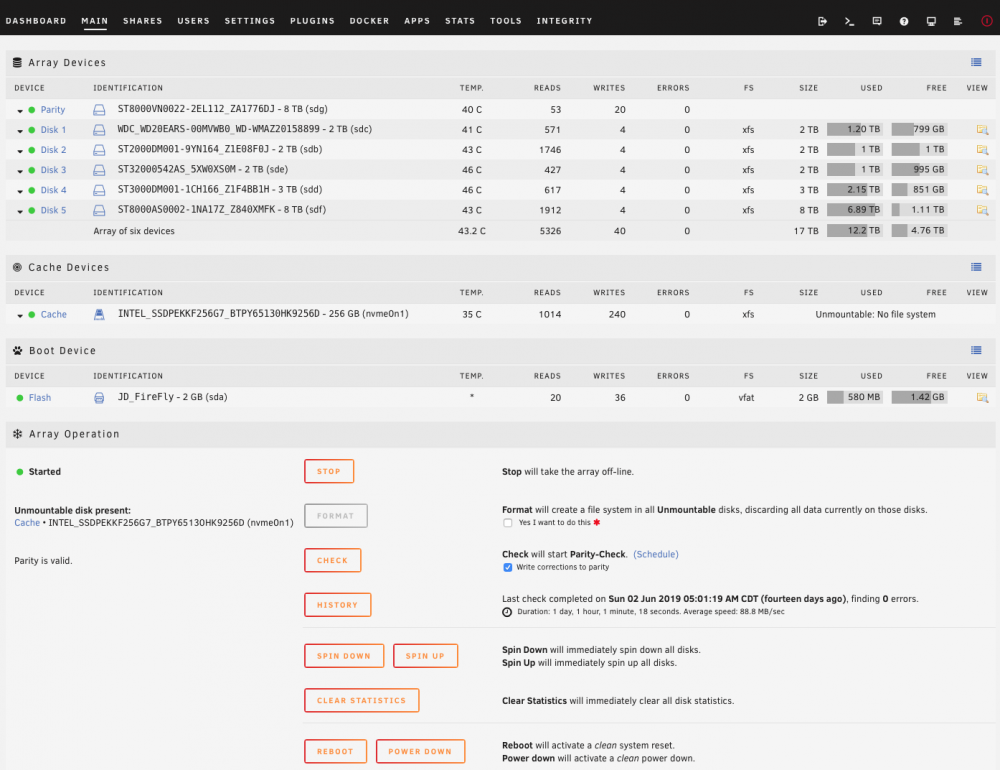Click the Cache NVMe device icon
Screen dimensions: 1000x770
coord(99,315)
